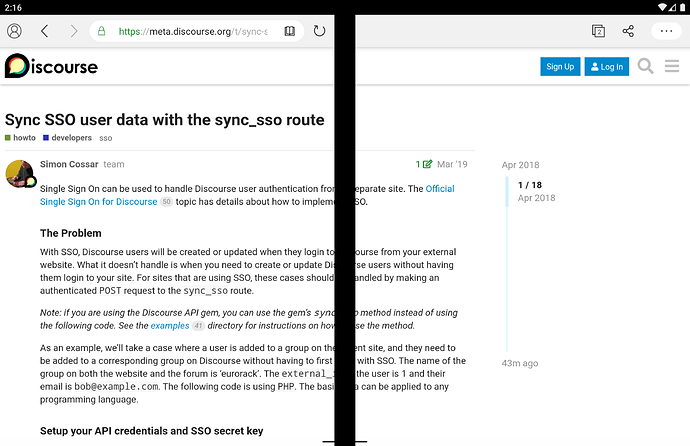Open the forum search magnifier icon

click(645, 66)
